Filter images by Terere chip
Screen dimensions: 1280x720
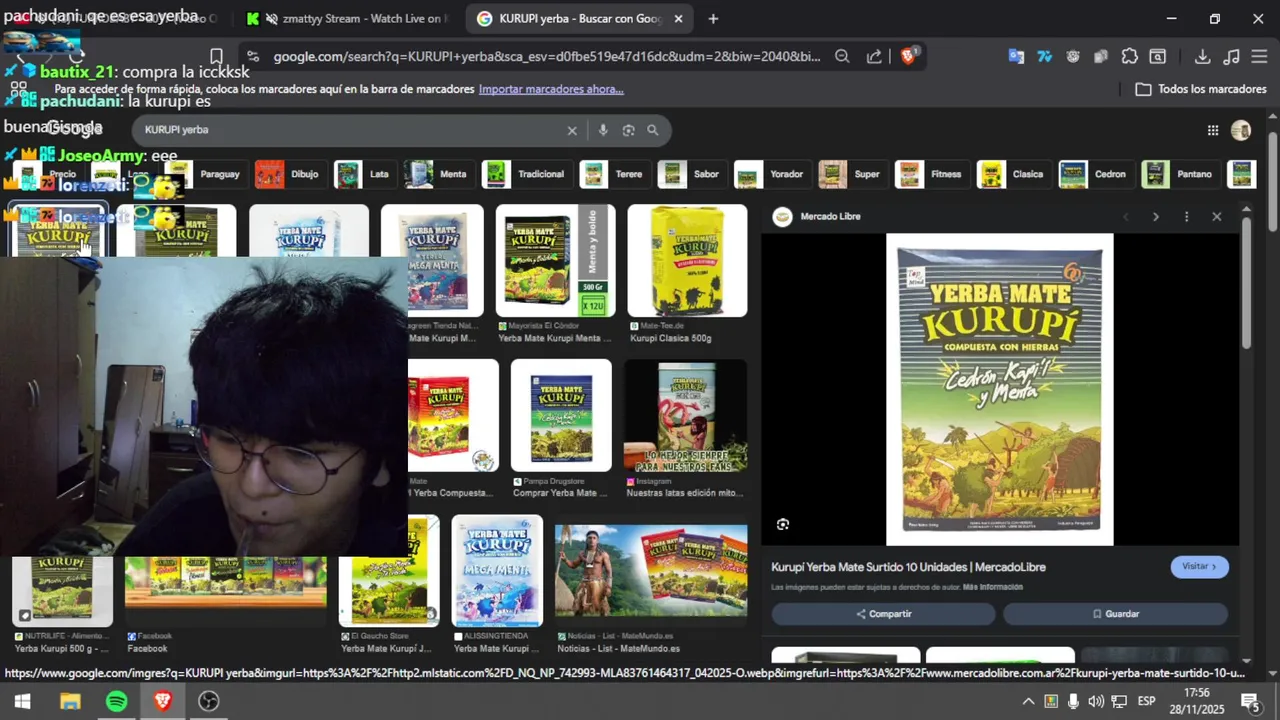click(x=614, y=174)
